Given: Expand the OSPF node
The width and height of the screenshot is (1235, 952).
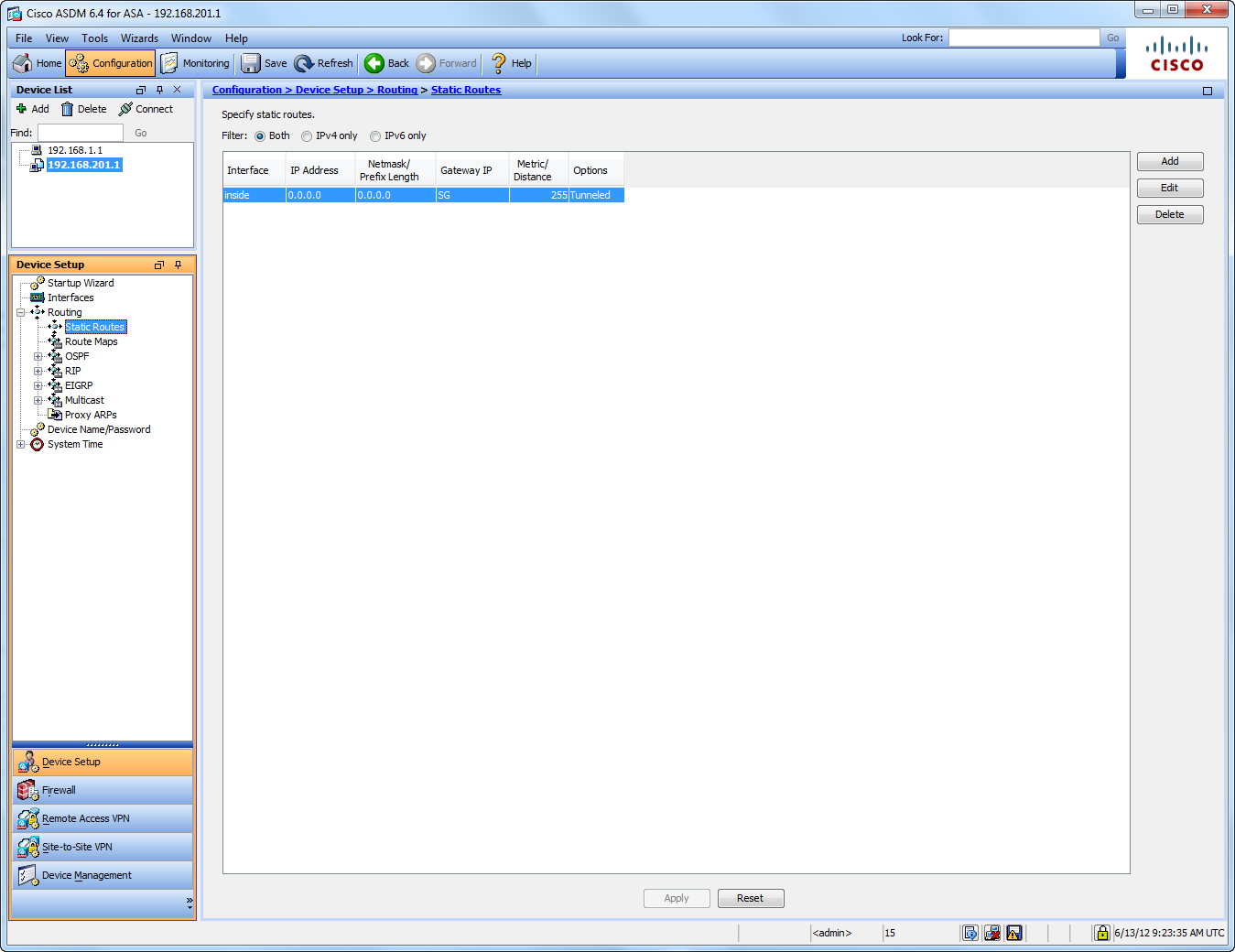Looking at the screenshot, I should 38,356.
